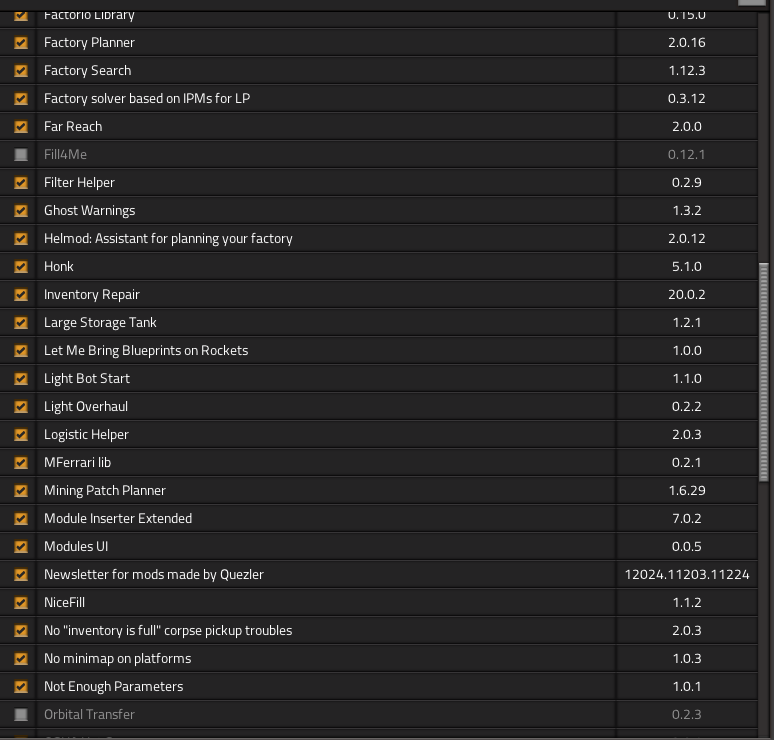Uncheck the Inventory Repair checkbox
The image size is (774, 740).
21,295
